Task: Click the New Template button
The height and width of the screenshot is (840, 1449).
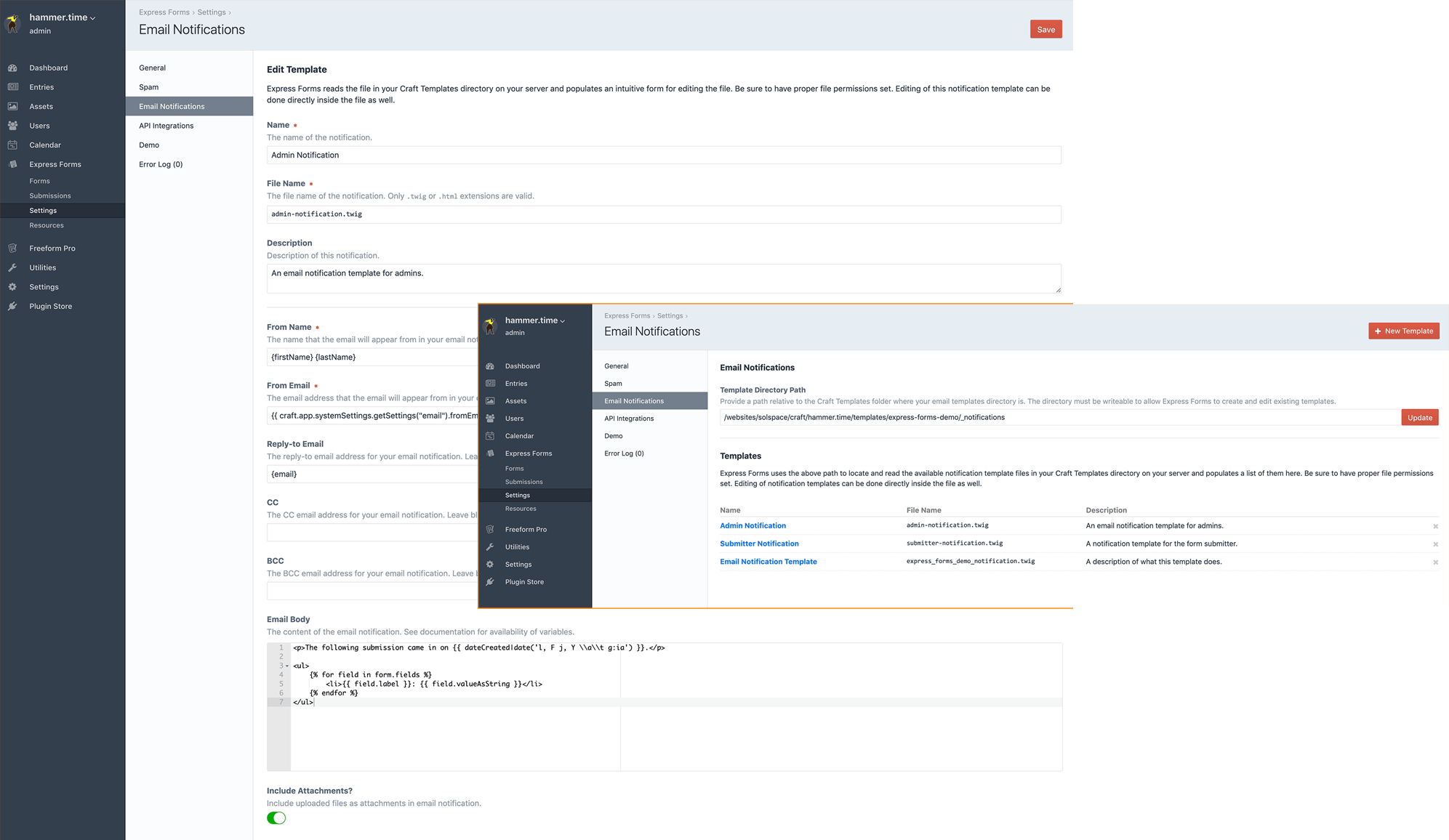Action: pyautogui.click(x=1403, y=331)
